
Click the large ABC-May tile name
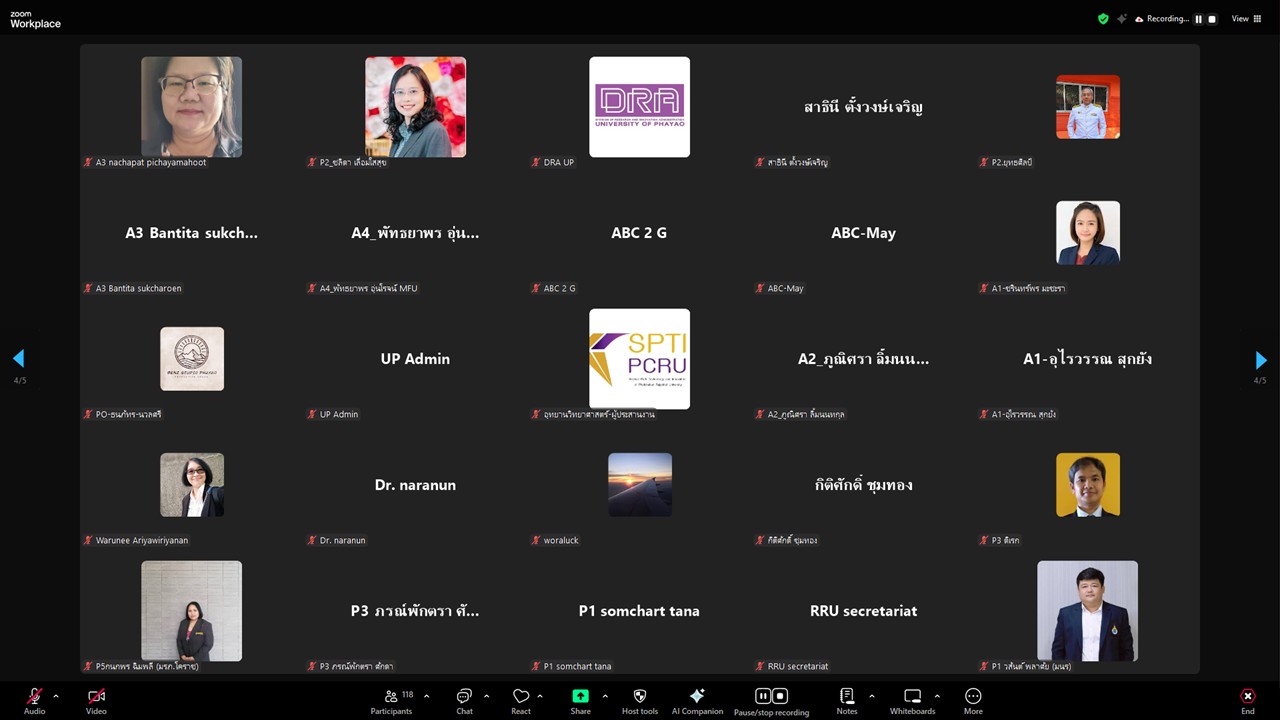click(863, 233)
